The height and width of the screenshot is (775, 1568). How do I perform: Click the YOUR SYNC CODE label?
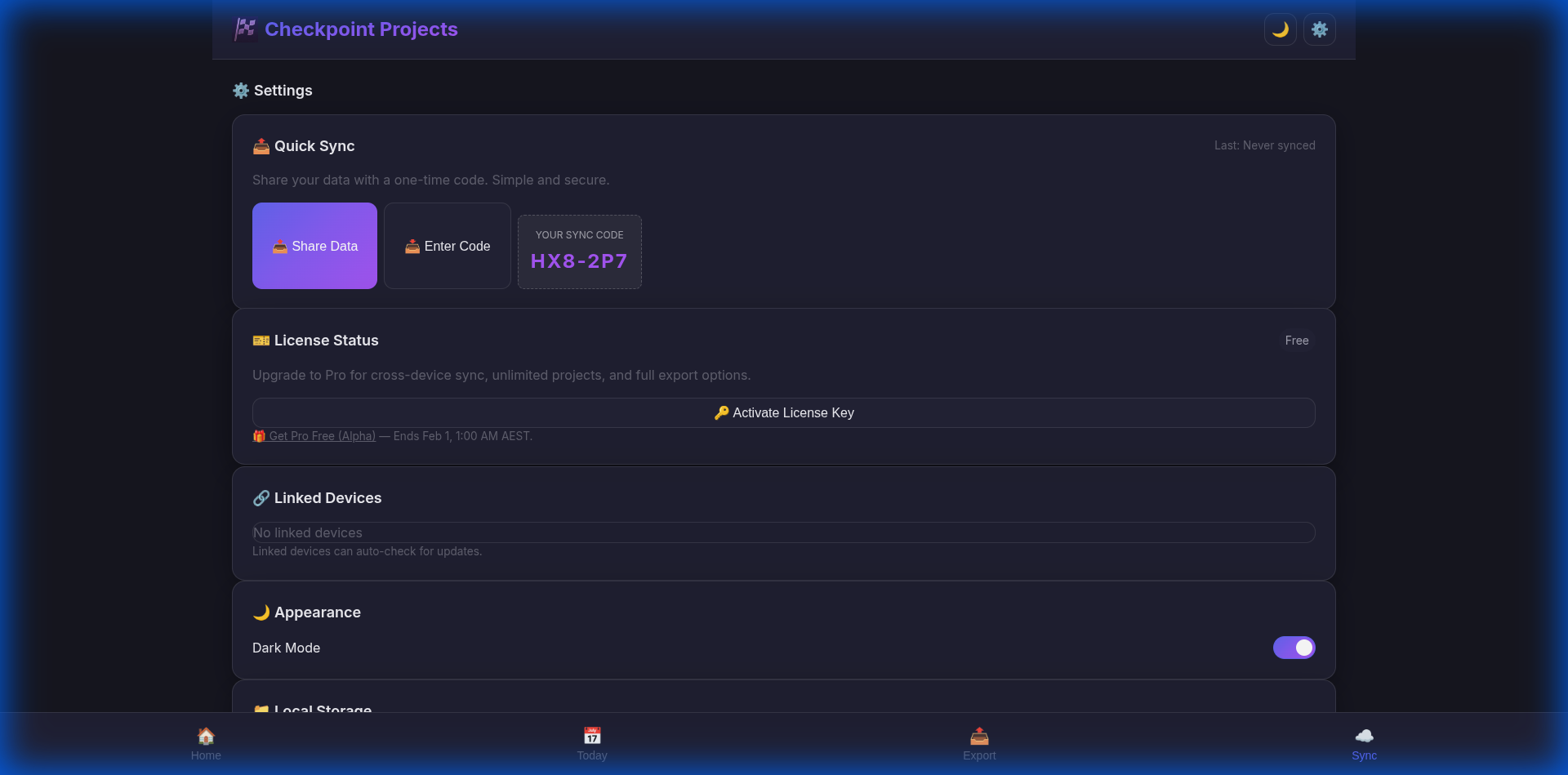pos(579,235)
